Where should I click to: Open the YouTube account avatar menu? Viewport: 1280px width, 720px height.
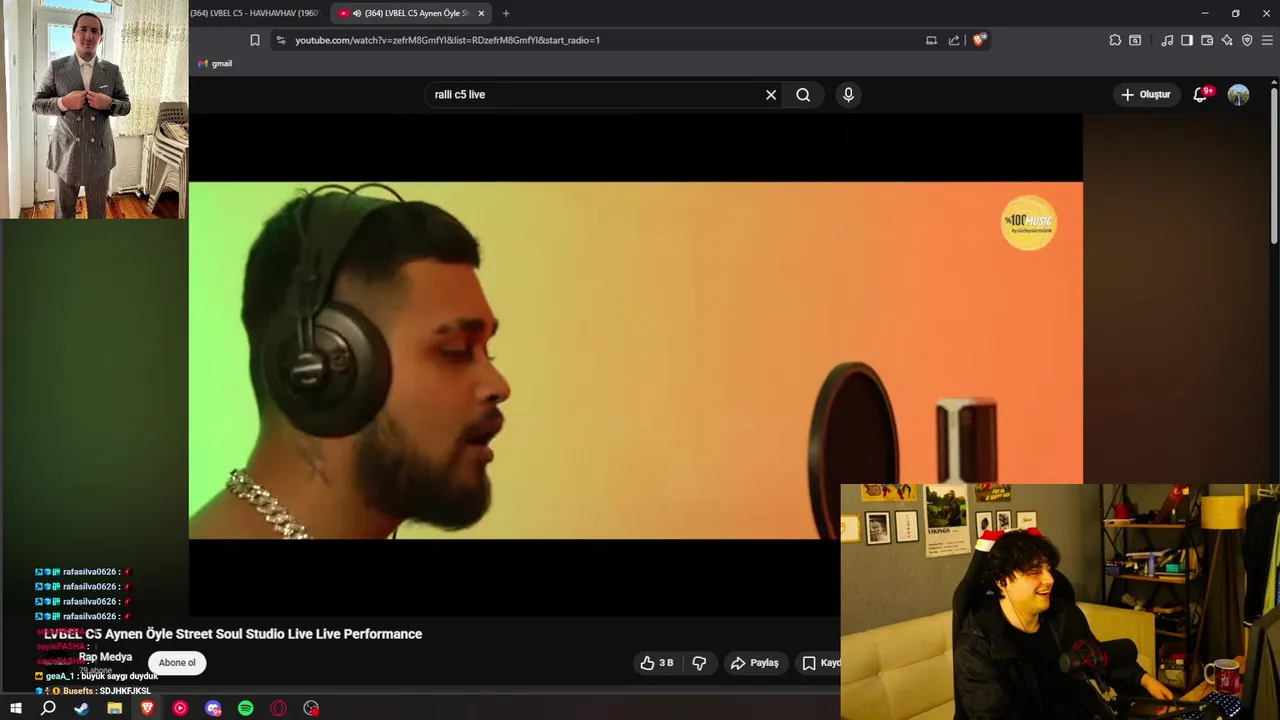(1239, 95)
